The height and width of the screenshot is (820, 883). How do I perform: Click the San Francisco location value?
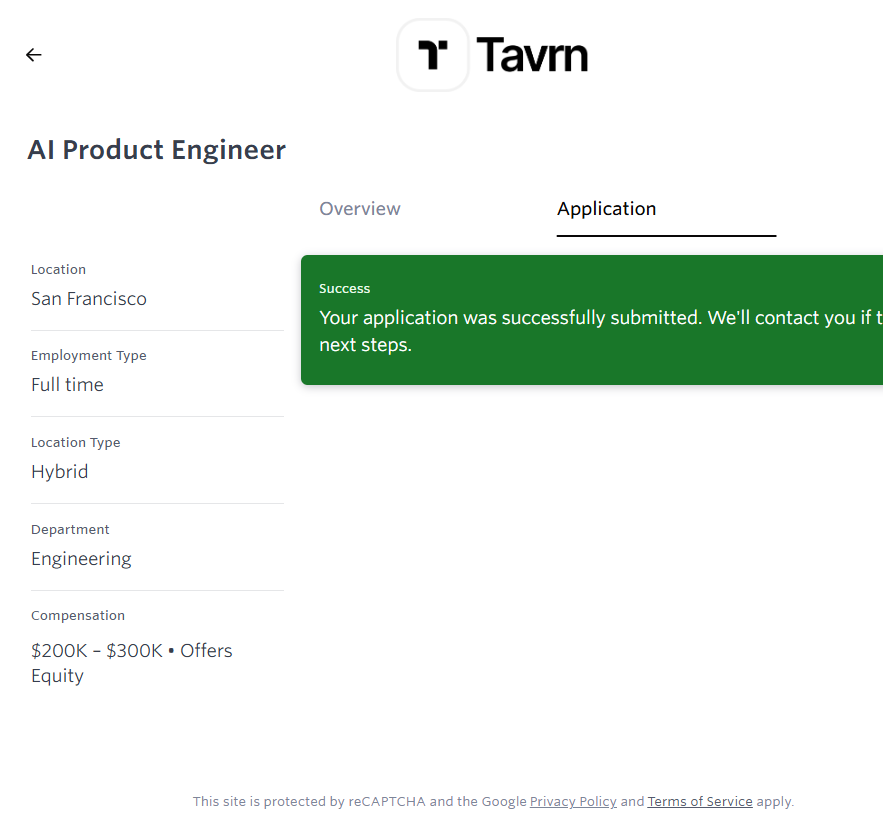click(89, 299)
